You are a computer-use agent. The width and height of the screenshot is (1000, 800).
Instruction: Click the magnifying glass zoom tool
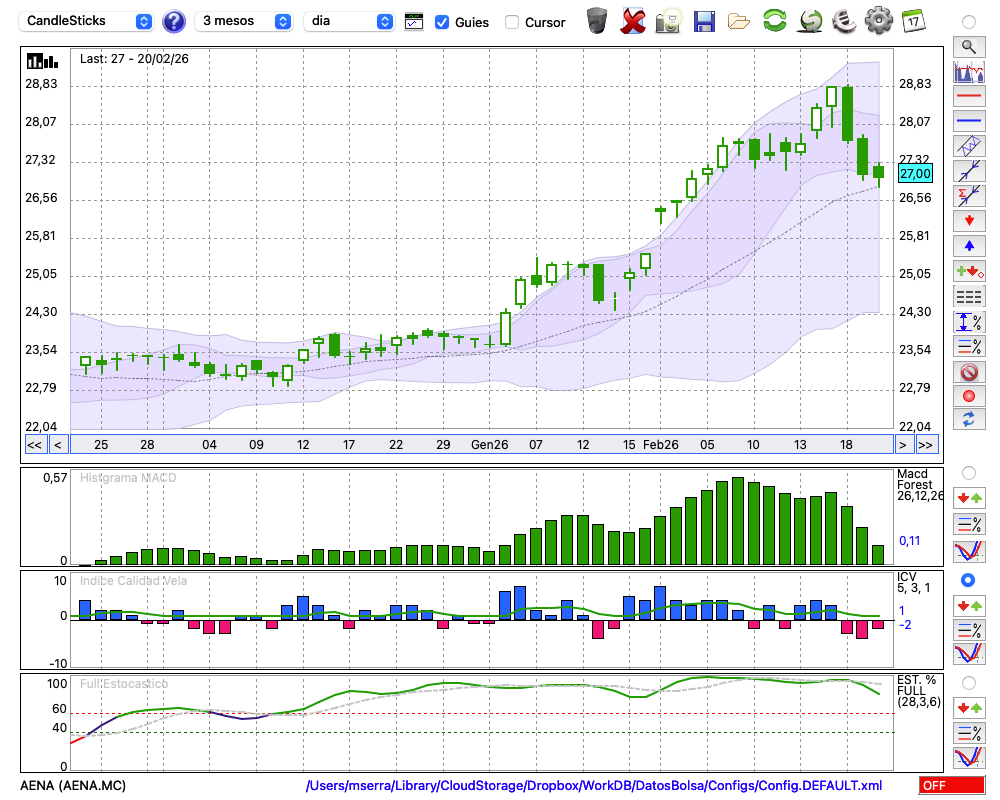tap(968, 46)
